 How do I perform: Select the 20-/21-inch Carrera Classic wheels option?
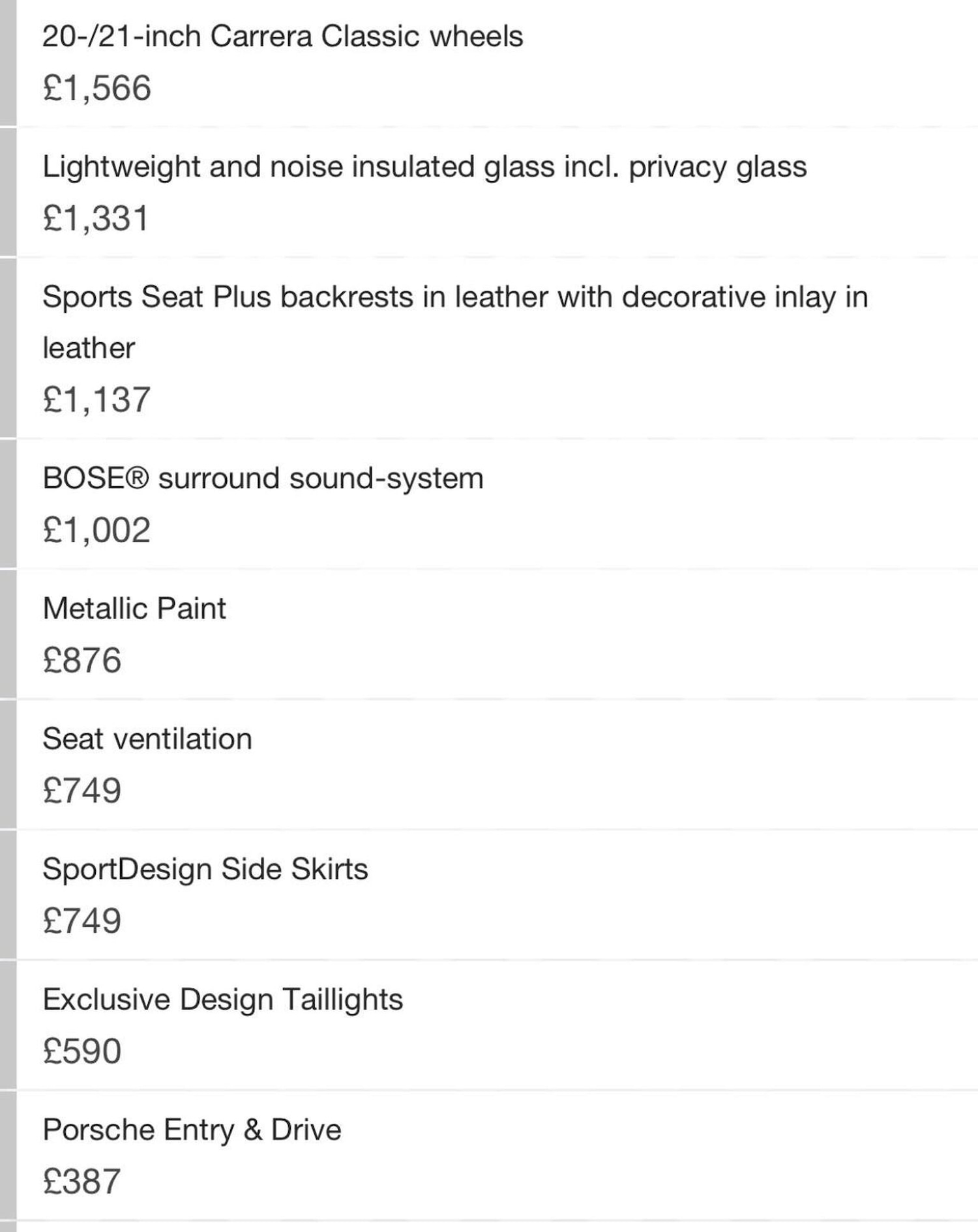click(x=282, y=37)
